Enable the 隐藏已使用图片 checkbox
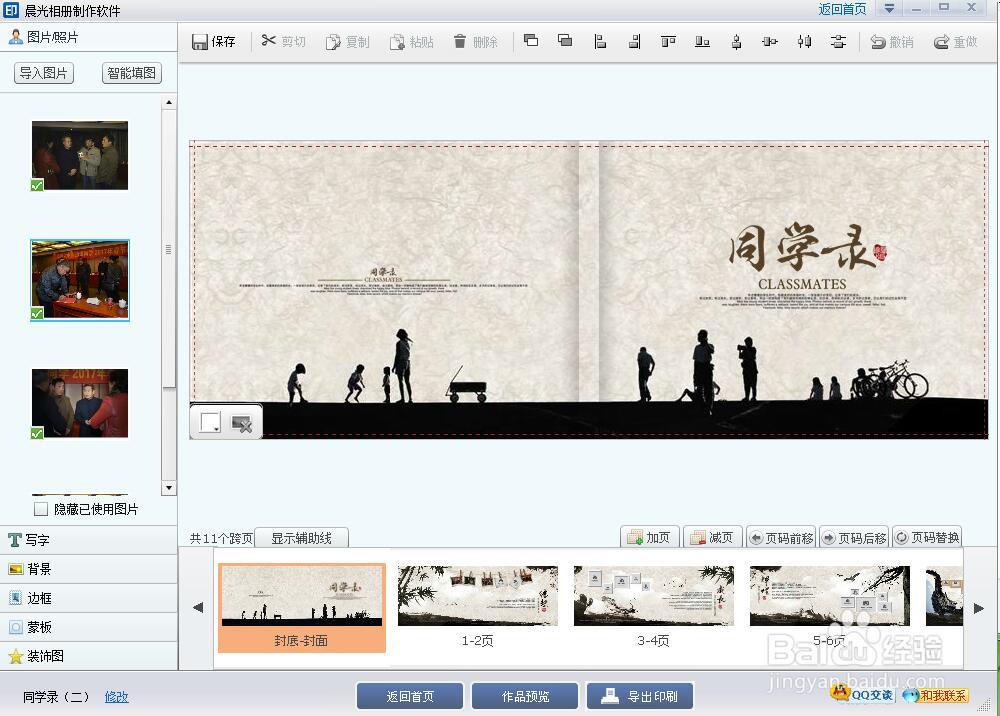Image resolution: width=1000 pixels, height=716 pixels. pyautogui.click(x=40, y=509)
